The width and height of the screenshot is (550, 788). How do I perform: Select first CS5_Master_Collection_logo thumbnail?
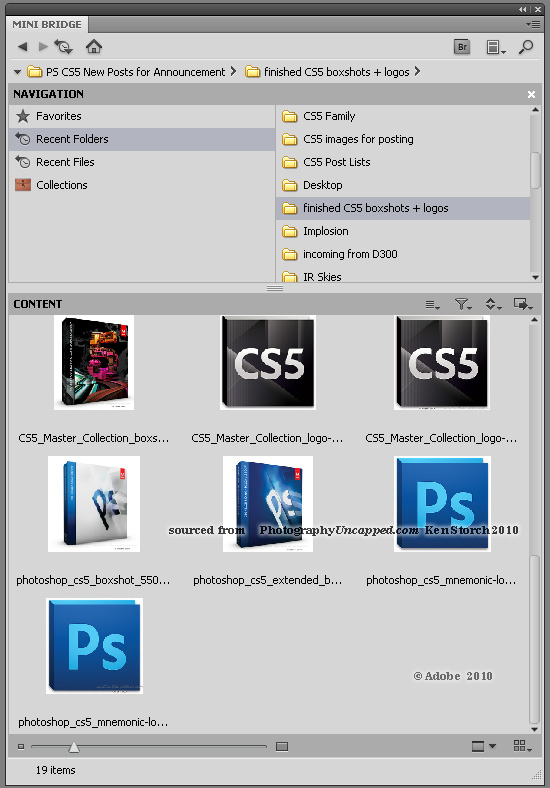point(268,362)
